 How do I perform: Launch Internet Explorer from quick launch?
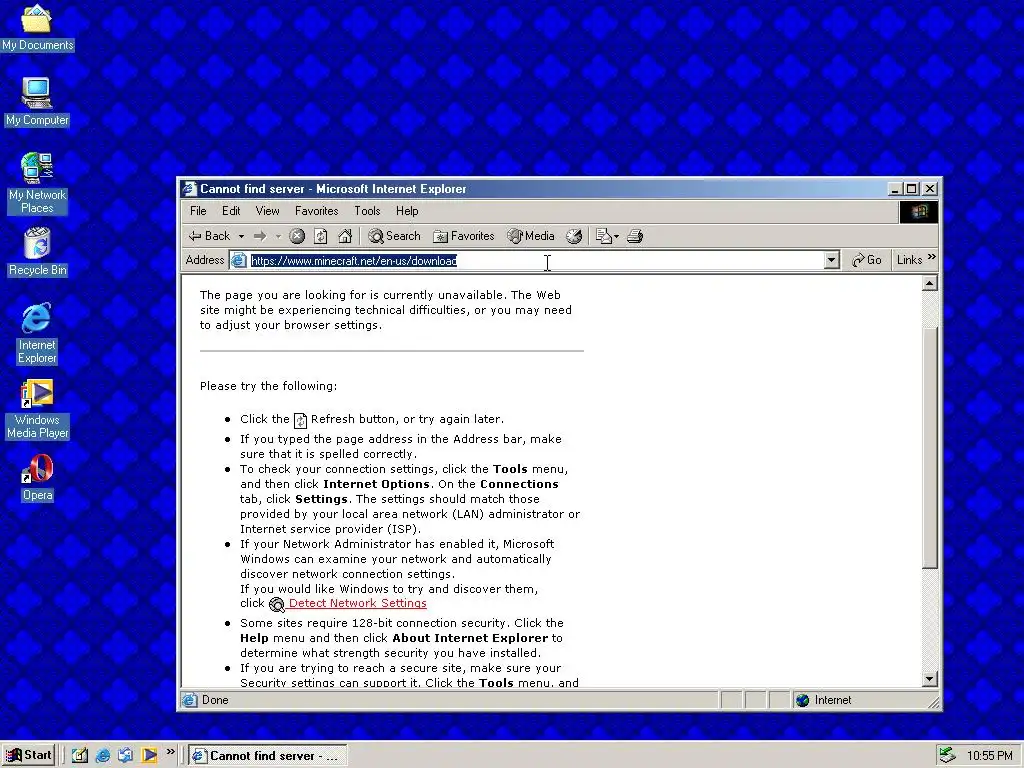coord(103,756)
